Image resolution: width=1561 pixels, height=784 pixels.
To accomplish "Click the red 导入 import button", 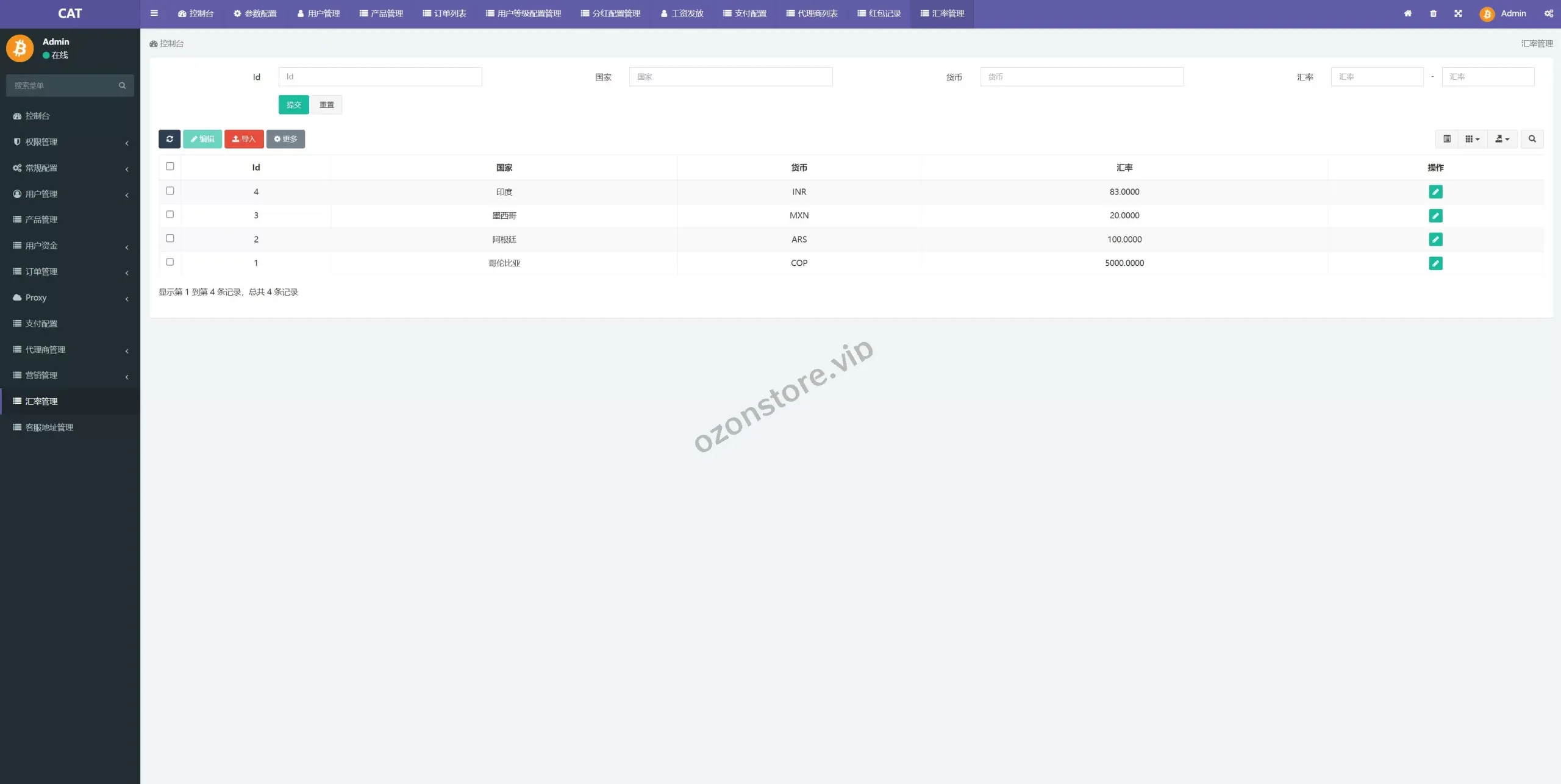I will click(244, 139).
